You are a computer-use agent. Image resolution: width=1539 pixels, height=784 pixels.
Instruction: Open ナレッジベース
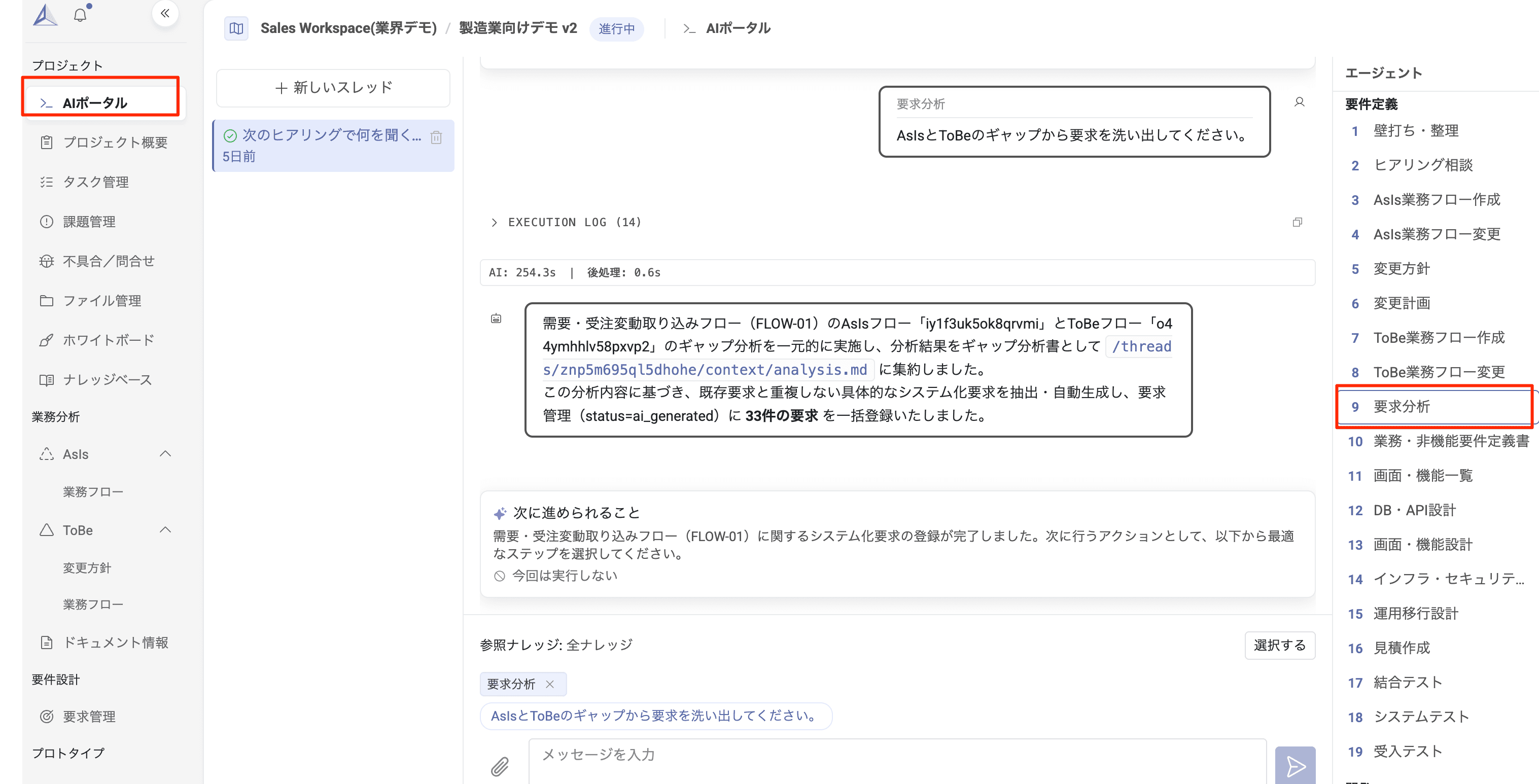pos(104,380)
